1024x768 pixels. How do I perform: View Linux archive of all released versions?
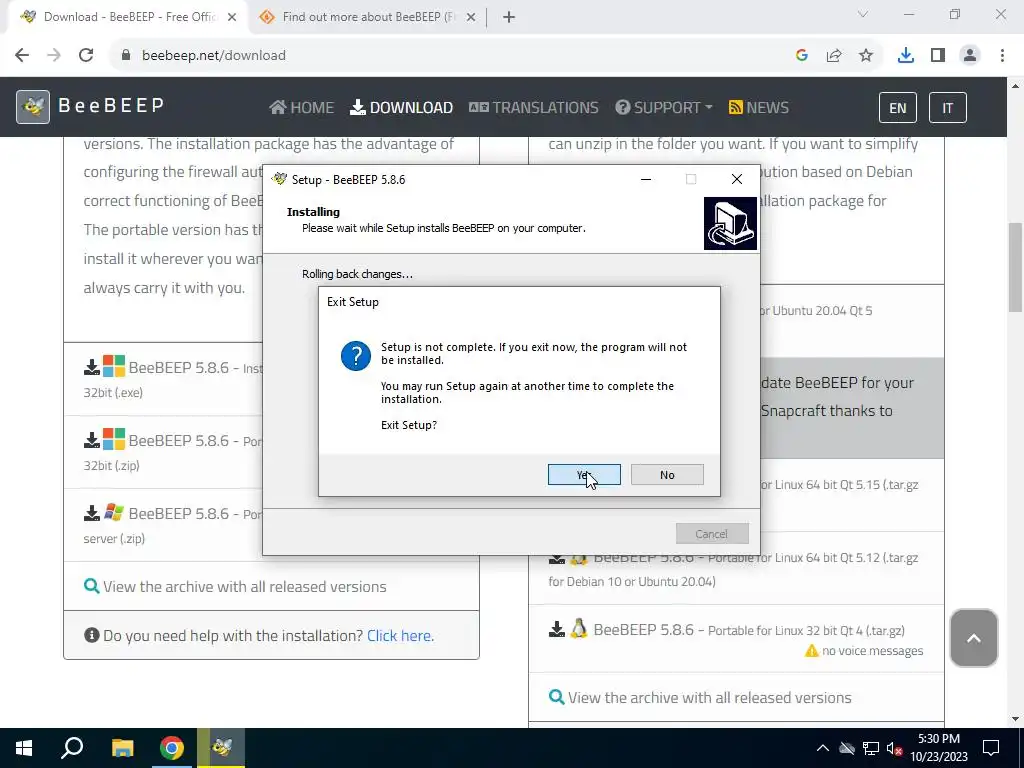700,697
